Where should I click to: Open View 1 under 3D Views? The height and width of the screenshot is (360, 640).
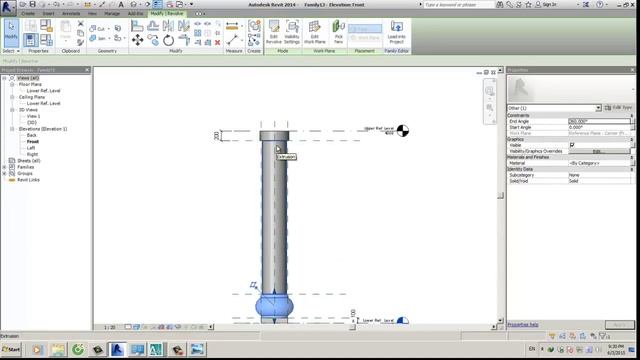[x=33, y=116]
